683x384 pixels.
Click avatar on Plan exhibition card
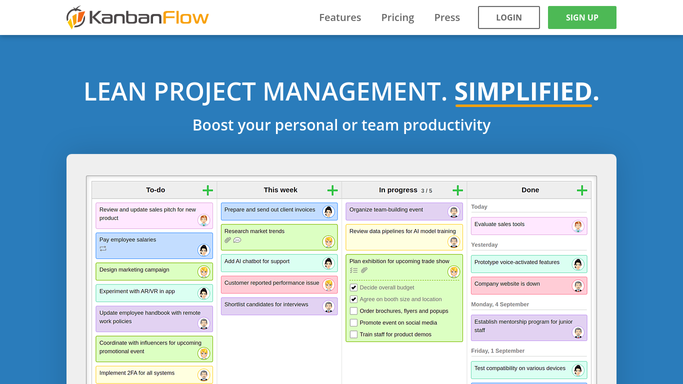pyautogui.click(x=453, y=272)
